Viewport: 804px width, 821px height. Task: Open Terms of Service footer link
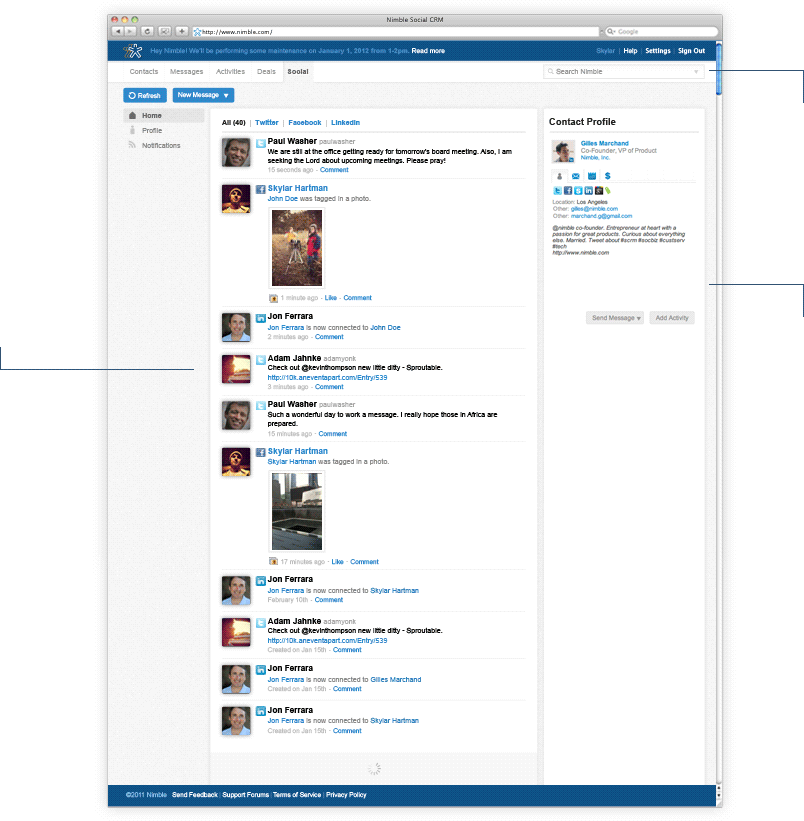click(297, 795)
